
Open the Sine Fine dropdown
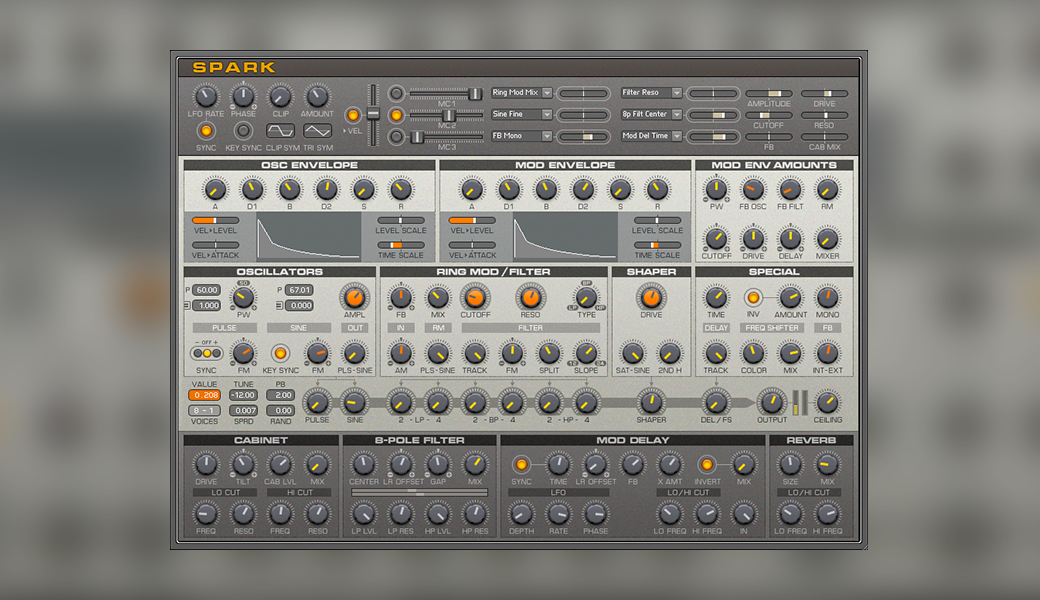click(x=521, y=114)
